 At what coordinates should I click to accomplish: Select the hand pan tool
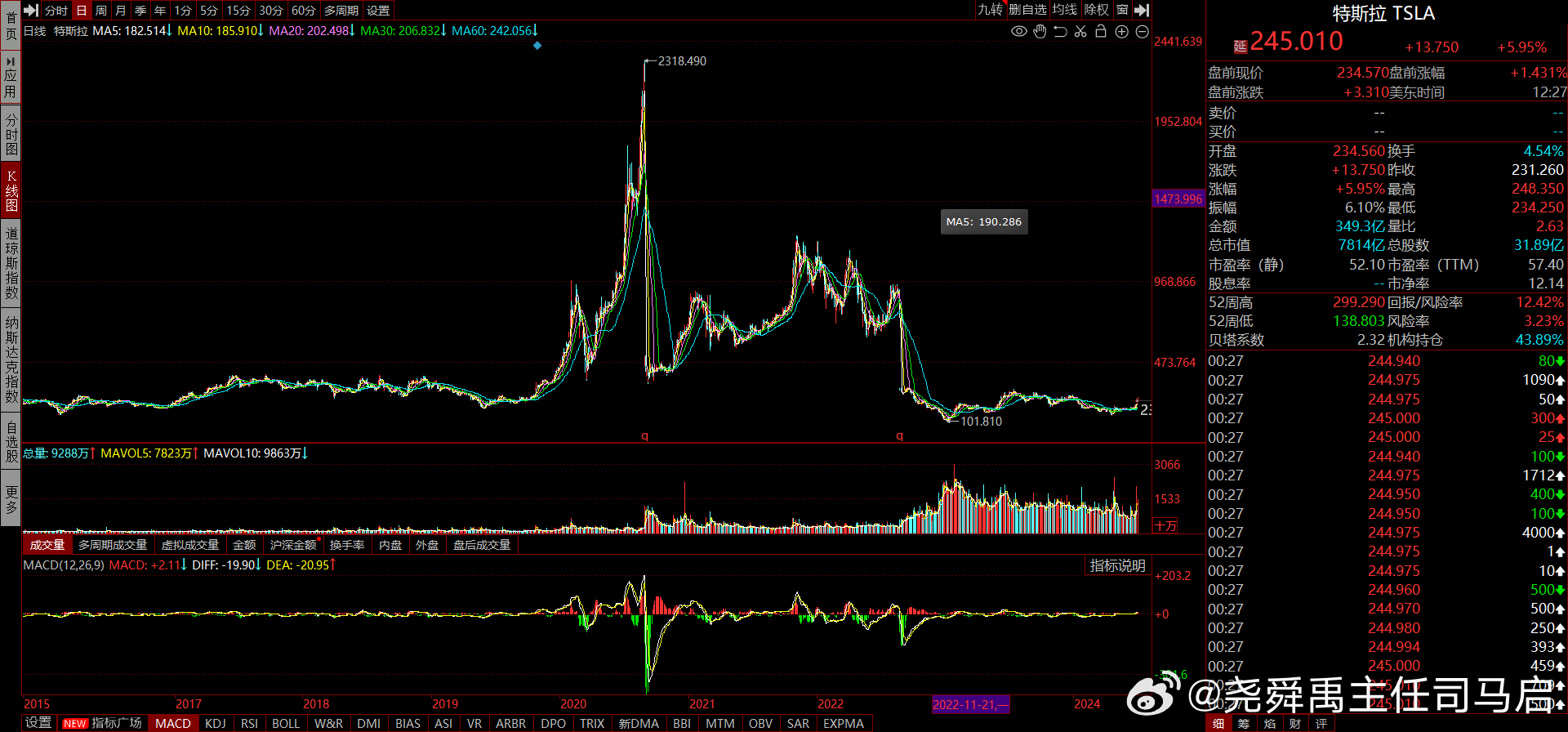pos(1040,32)
